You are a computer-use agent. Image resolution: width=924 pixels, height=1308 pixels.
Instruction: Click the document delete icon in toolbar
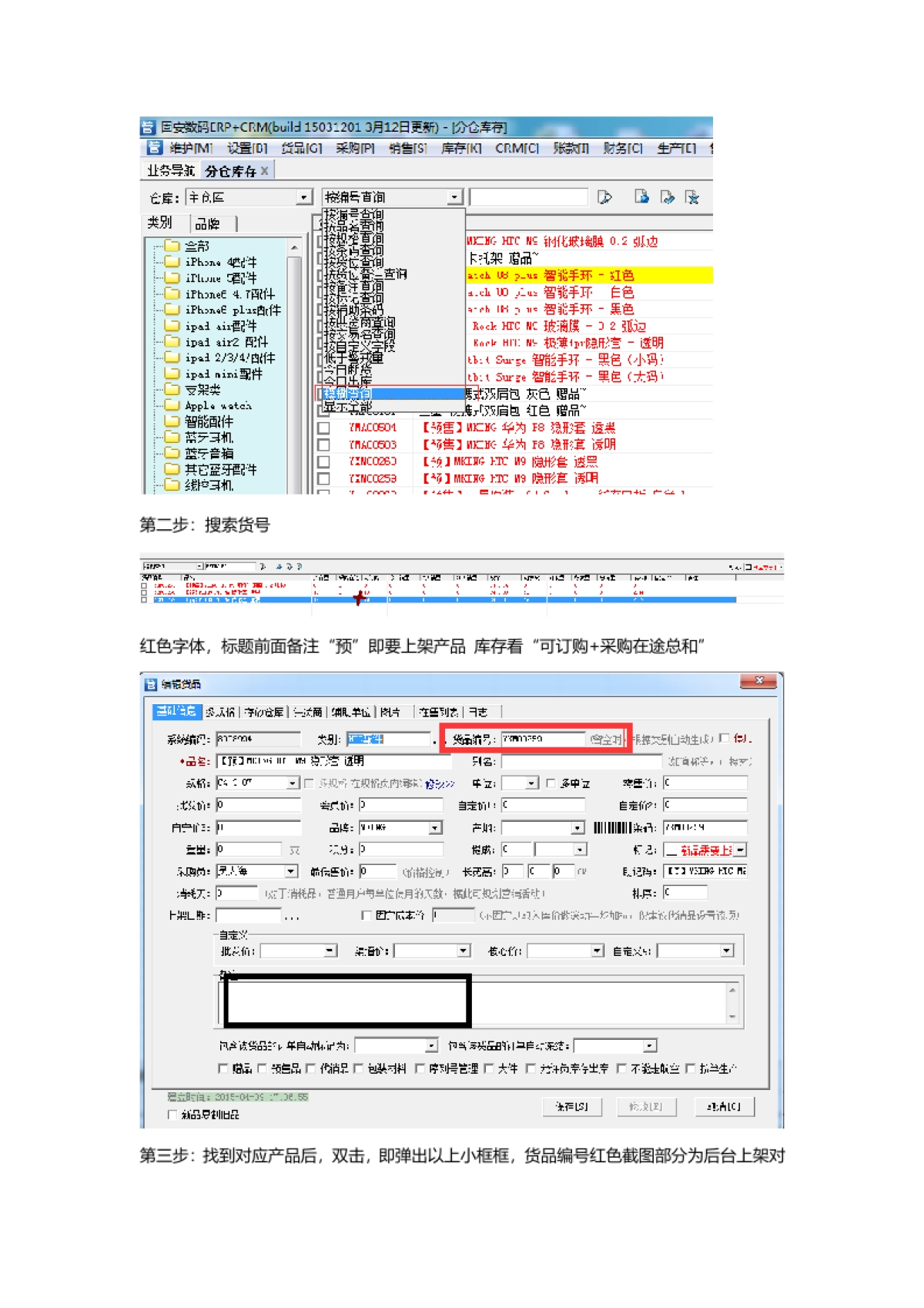(x=692, y=197)
